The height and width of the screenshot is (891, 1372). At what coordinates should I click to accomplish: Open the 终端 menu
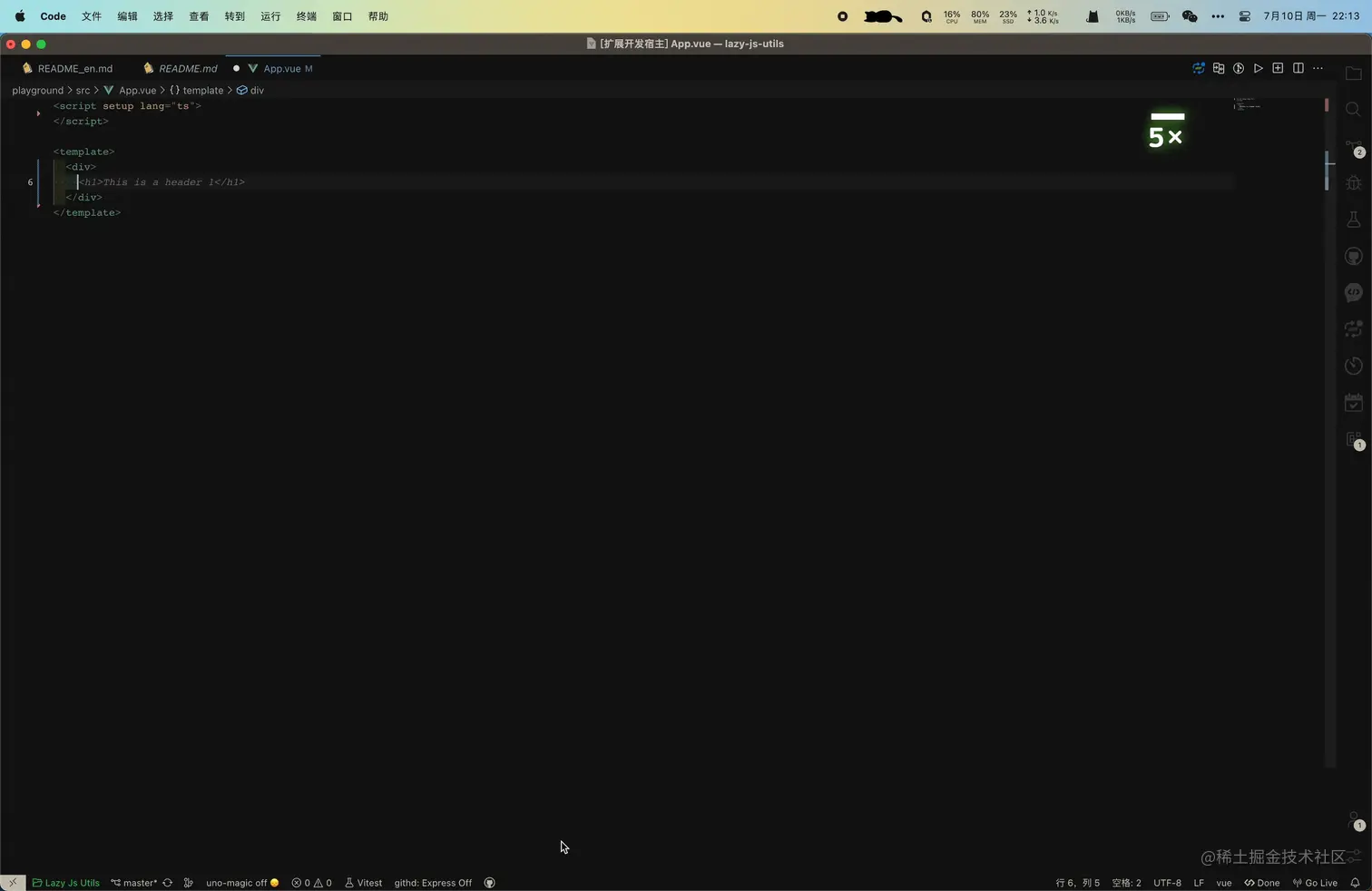(305, 15)
